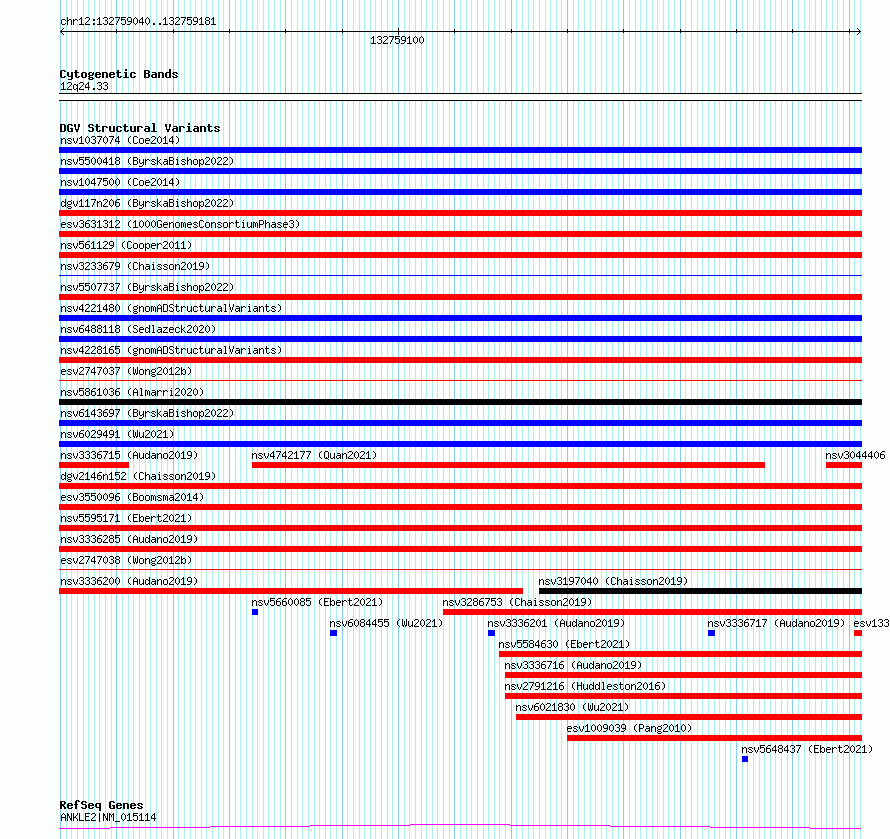Select the blue square marker under nsv6084455
Viewport: 890px width, 839px height.
333,633
